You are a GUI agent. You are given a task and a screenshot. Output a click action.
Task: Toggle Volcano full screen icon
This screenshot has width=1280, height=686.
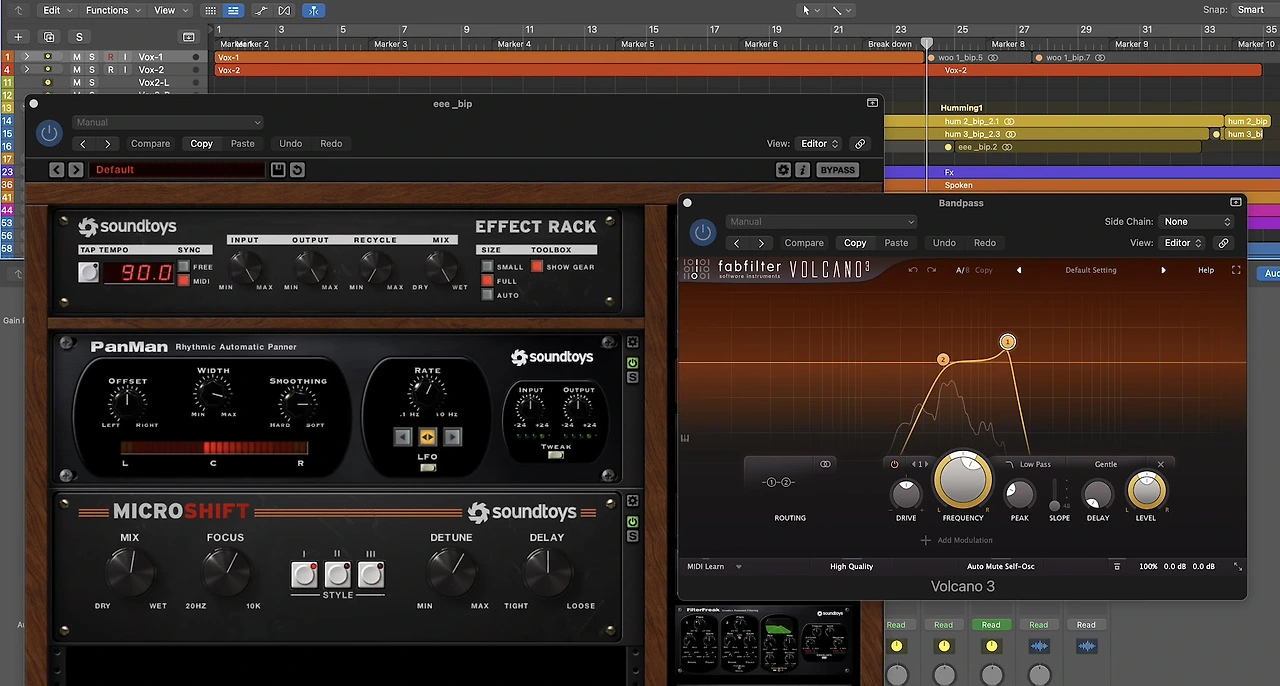tap(1236, 270)
